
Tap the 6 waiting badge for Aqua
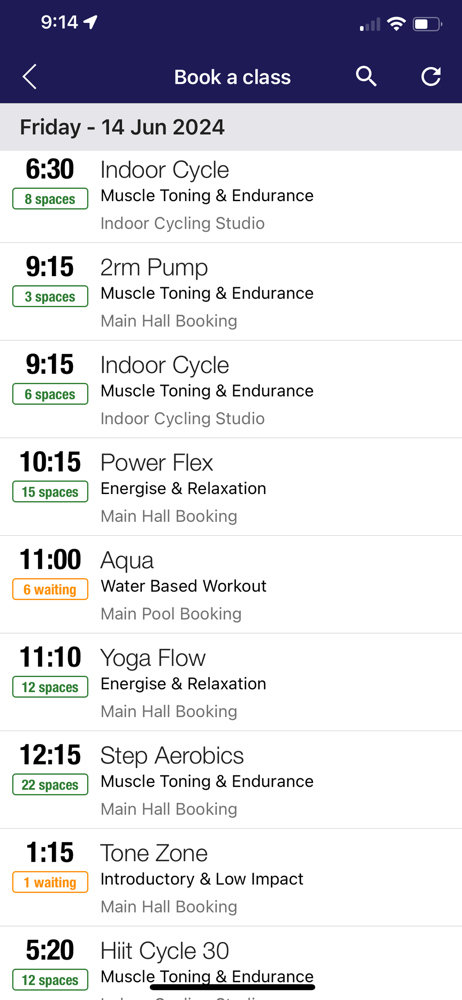click(50, 589)
